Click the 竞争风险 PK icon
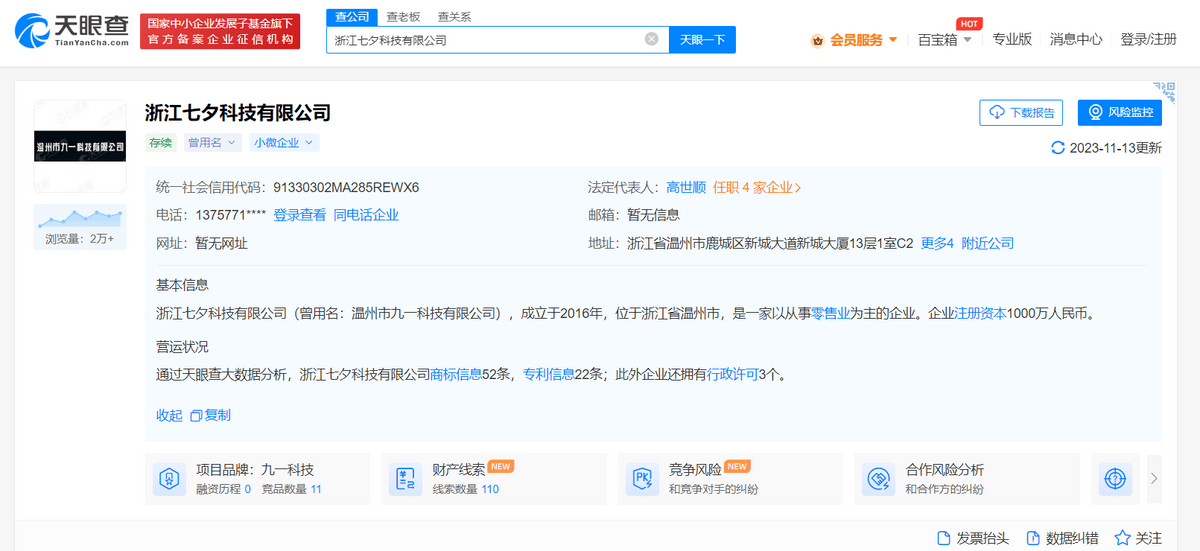This screenshot has width=1200, height=551. (x=642, y=479)
